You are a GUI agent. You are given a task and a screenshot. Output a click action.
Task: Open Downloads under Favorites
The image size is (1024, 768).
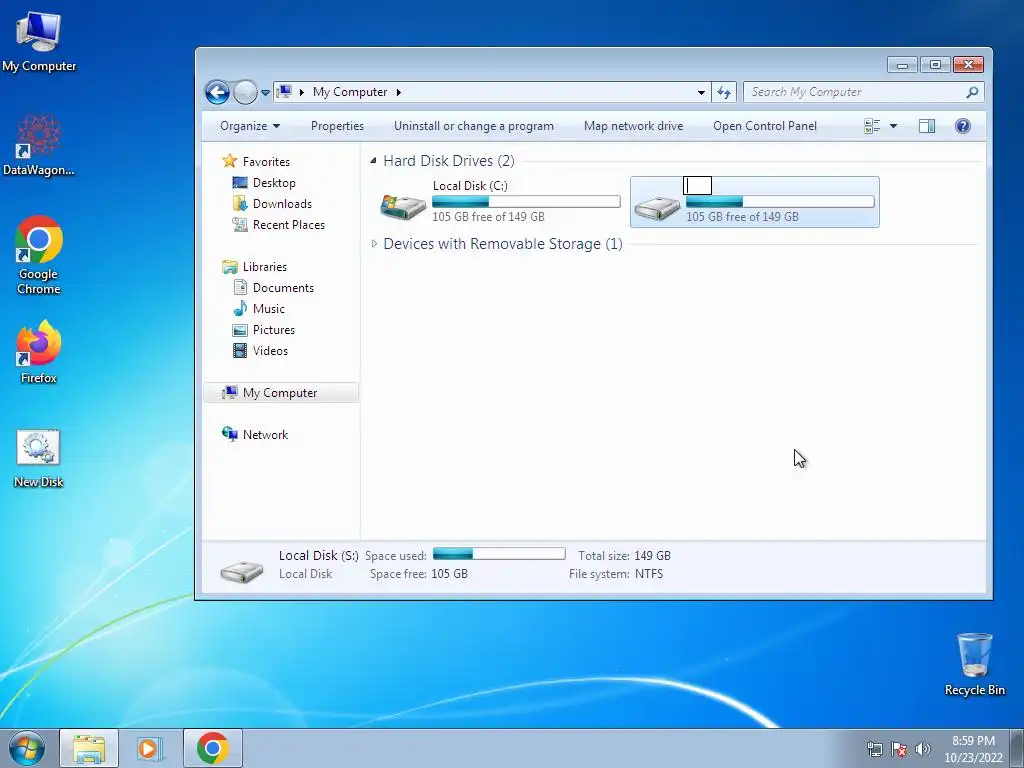click(x=282, y=204)
